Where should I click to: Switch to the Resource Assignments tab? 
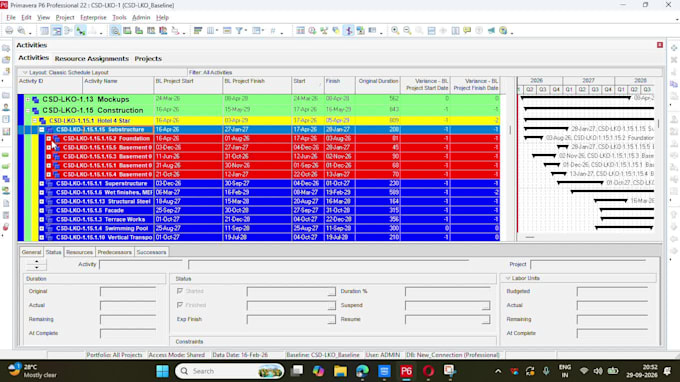tap(92, 59)
